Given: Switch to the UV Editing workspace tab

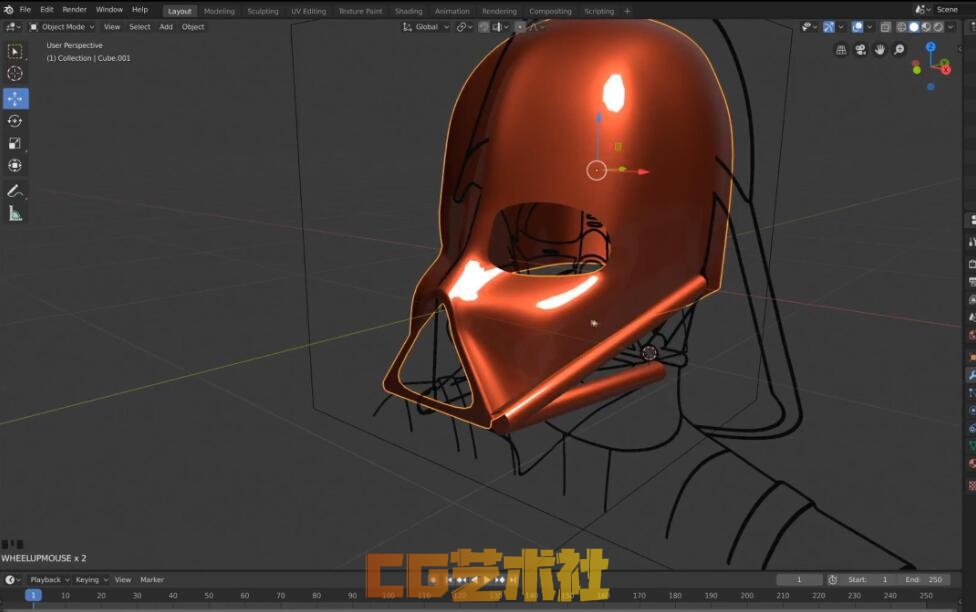Looking at the screenshot, I should [x=308, y=11].
